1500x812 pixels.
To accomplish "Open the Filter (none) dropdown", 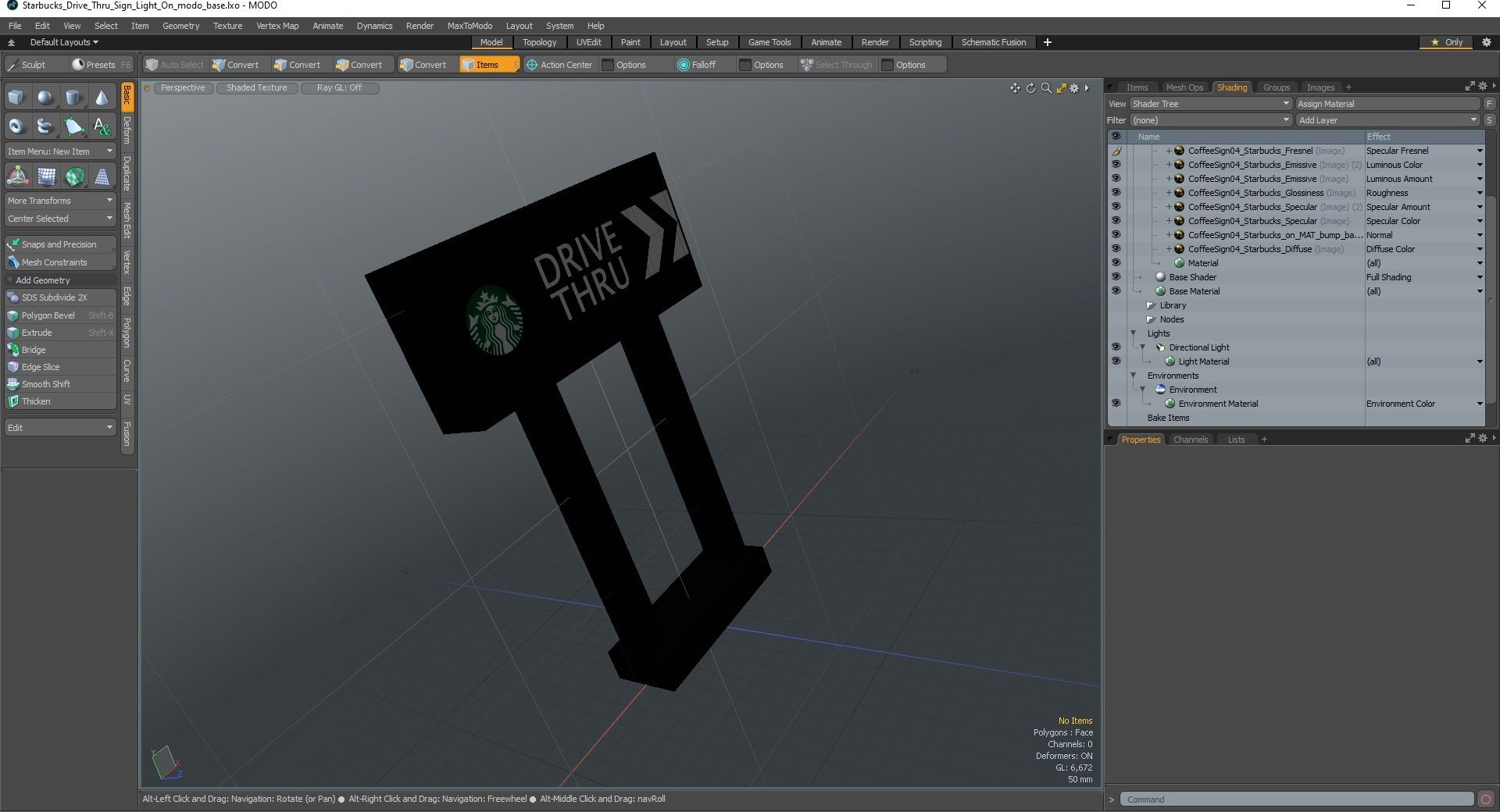I will 1210,120.
